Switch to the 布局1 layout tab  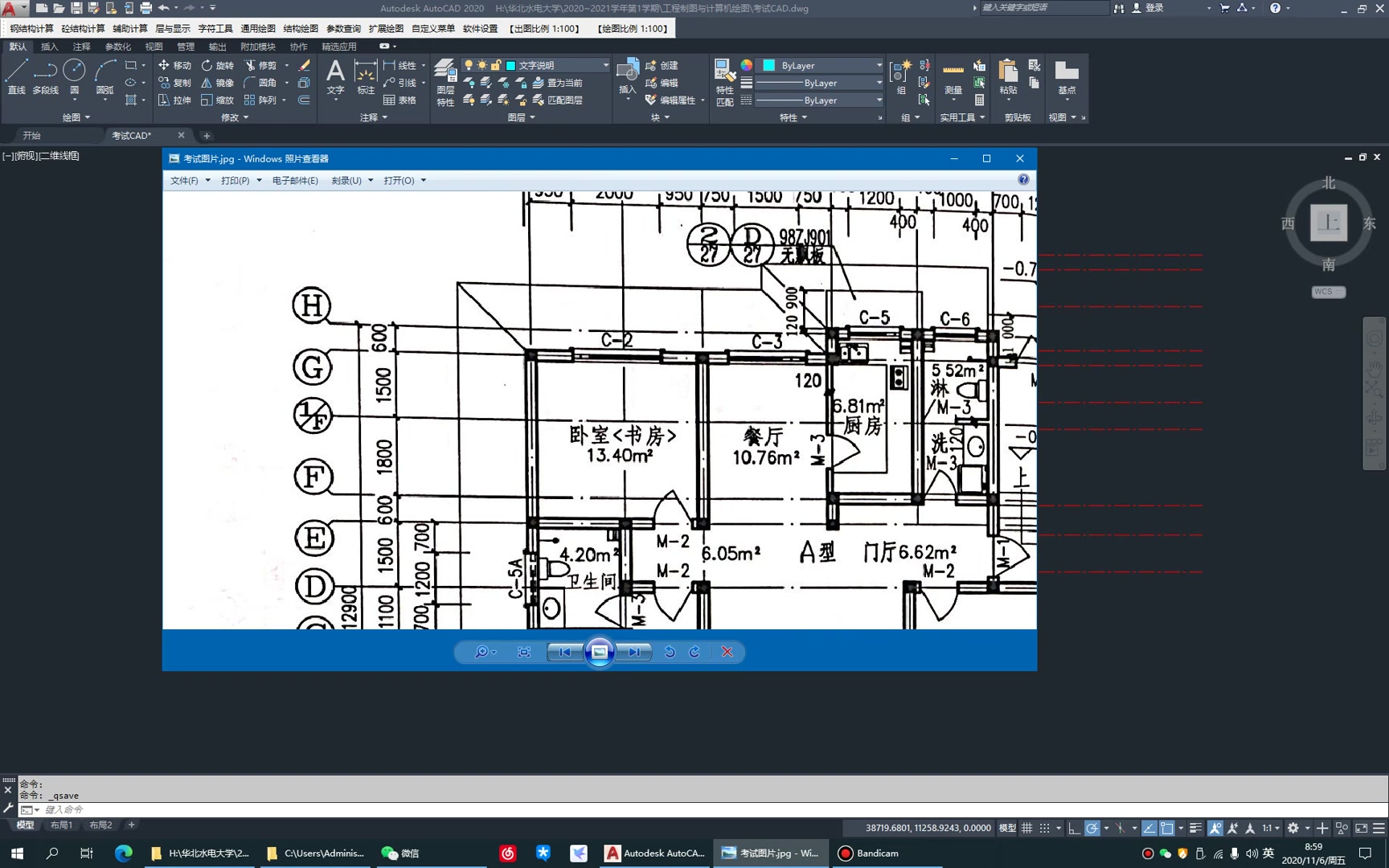(61, 825)
